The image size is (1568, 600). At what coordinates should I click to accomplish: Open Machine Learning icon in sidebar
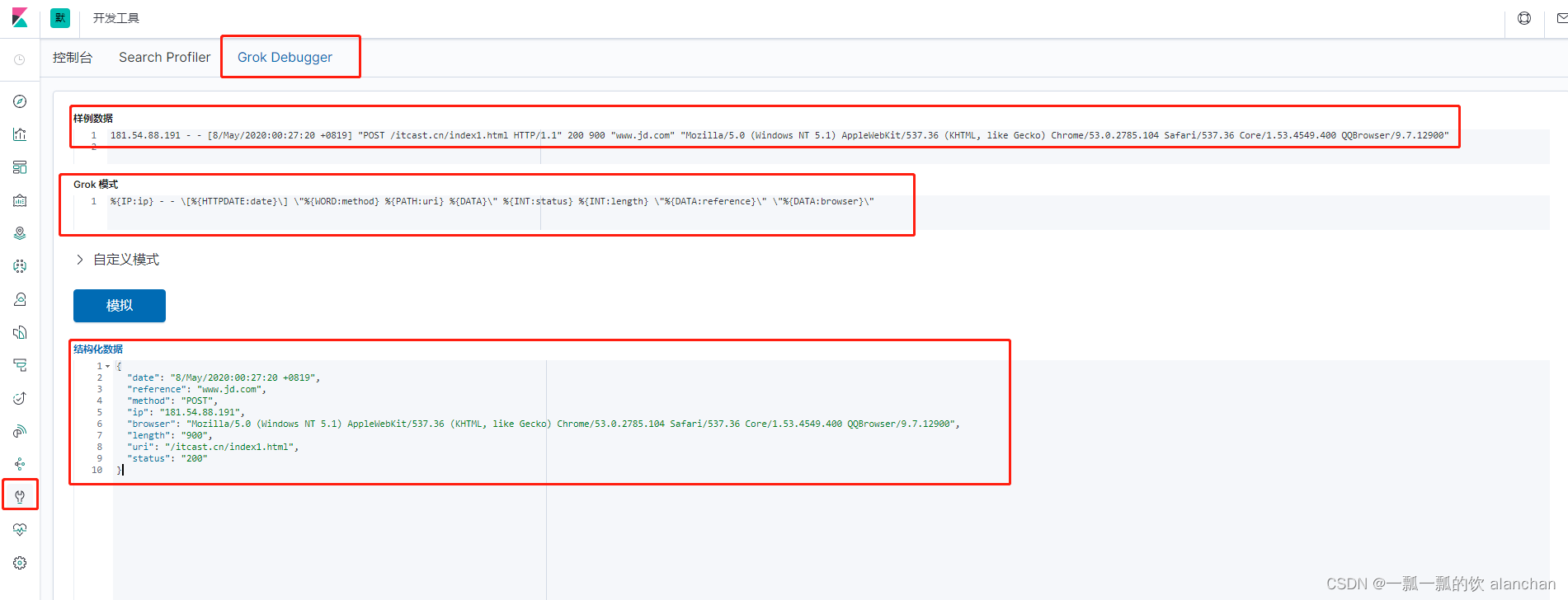(20, 266)
